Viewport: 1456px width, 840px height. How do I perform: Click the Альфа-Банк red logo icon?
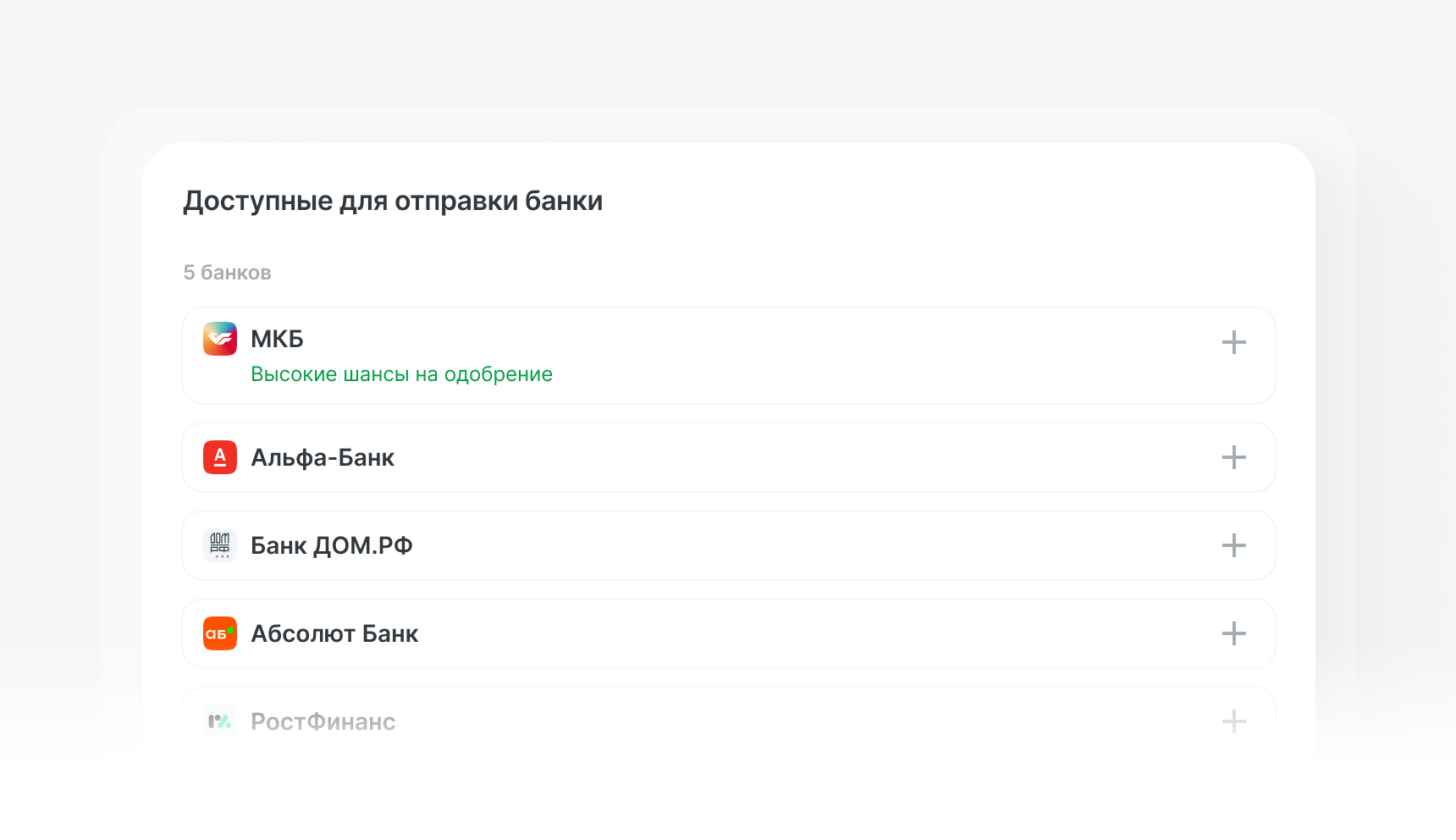pyautogui.click(x=220, y=457)
